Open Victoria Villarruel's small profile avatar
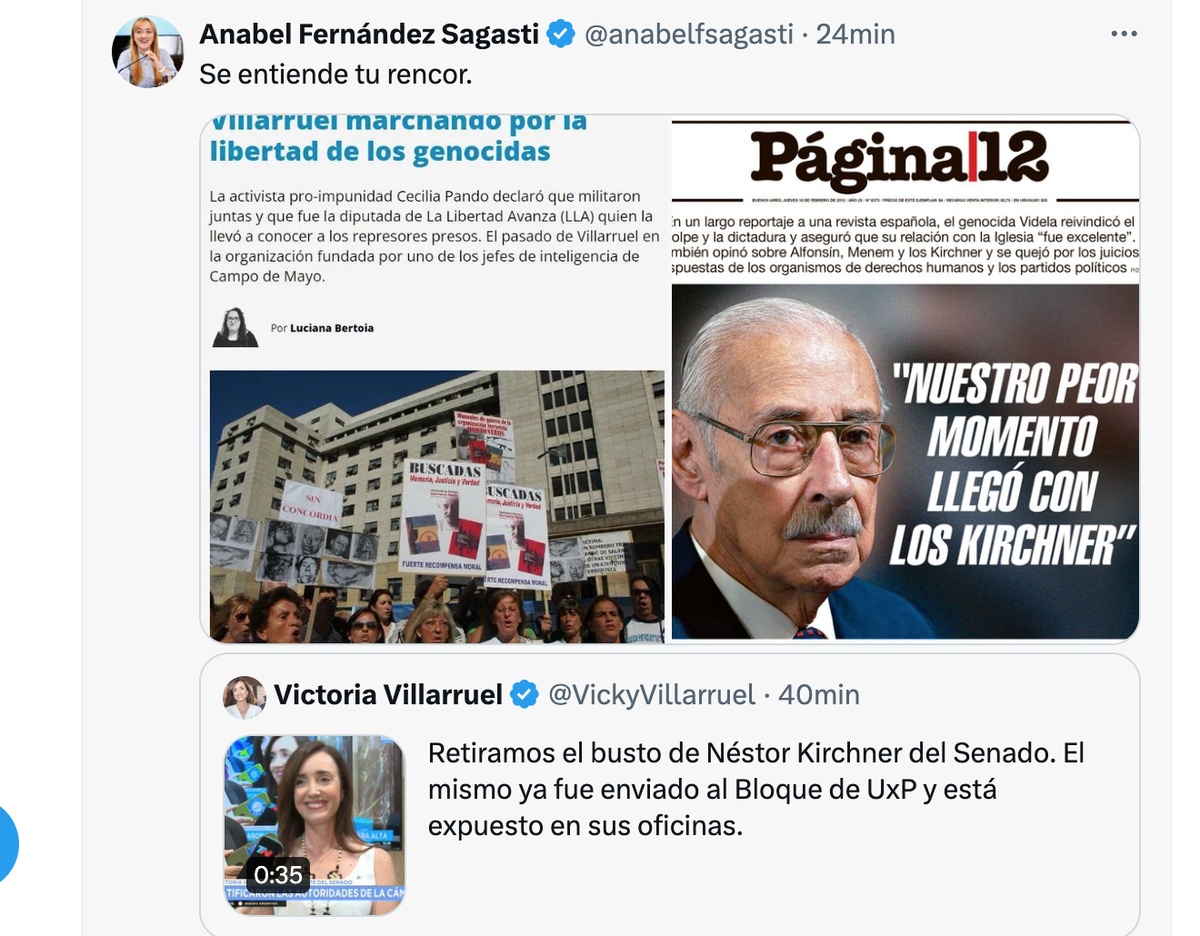The width and height of the screenshot is (1200, 936). pos(245,697)
